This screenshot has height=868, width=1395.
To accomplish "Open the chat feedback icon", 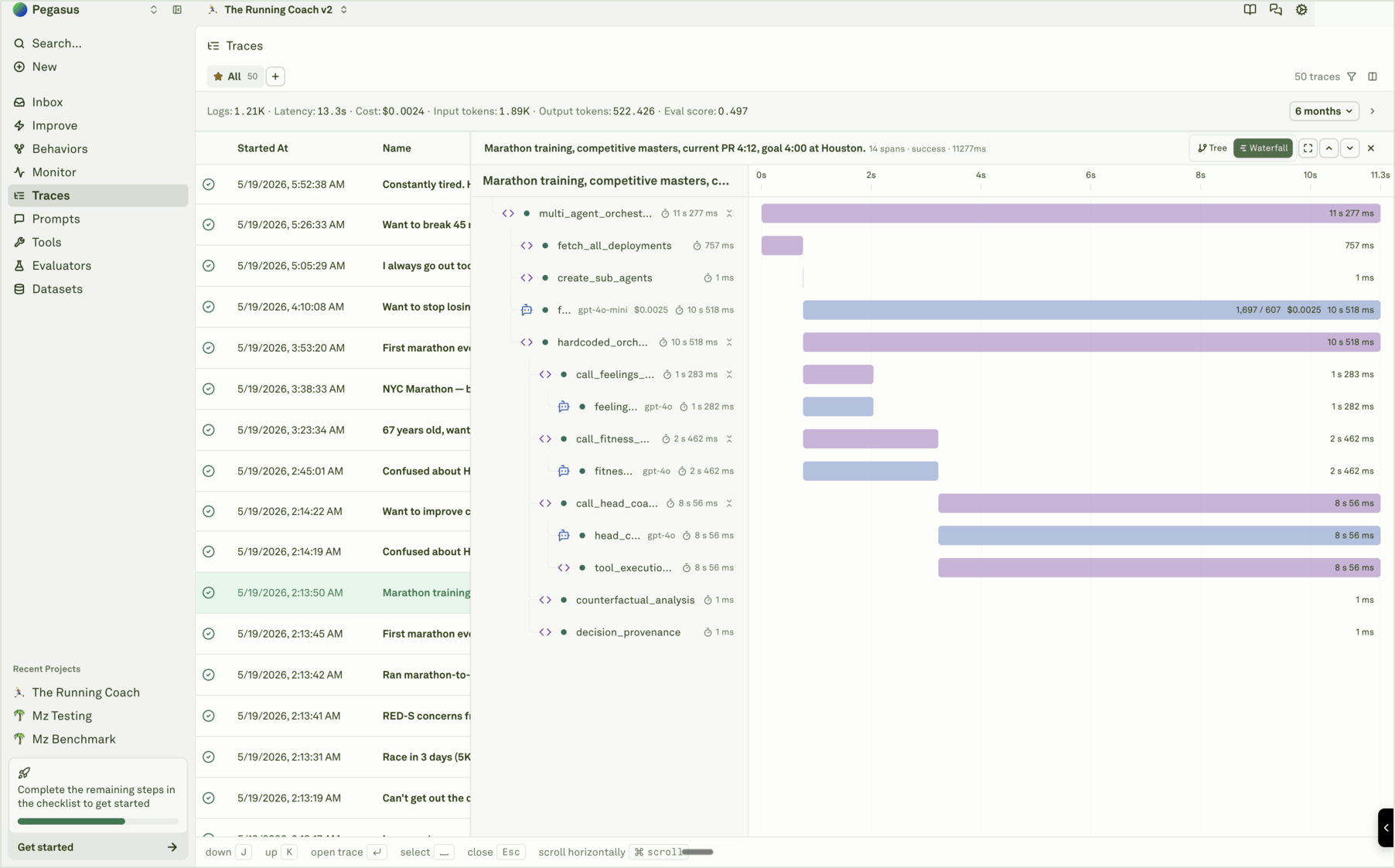I will point(1276,10).
